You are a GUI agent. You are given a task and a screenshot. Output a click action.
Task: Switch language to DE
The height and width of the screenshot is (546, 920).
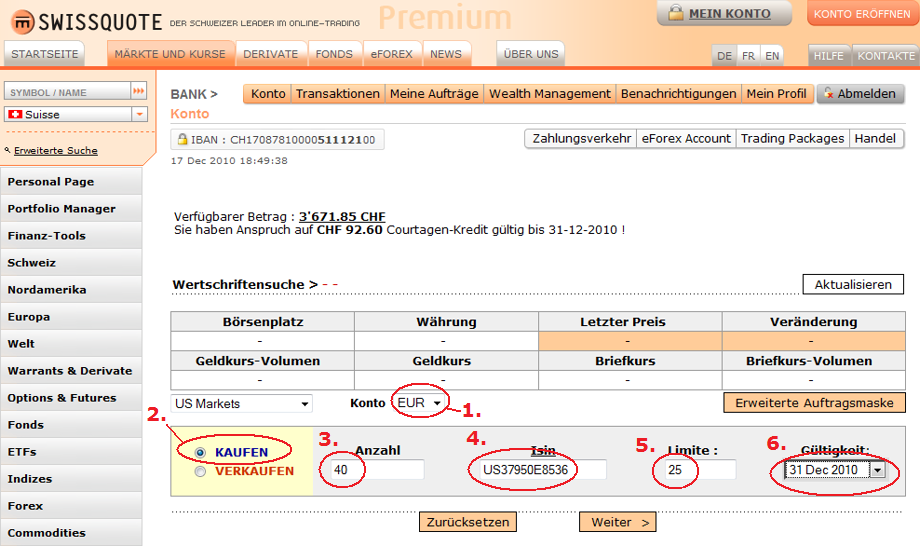click(725, 56)
